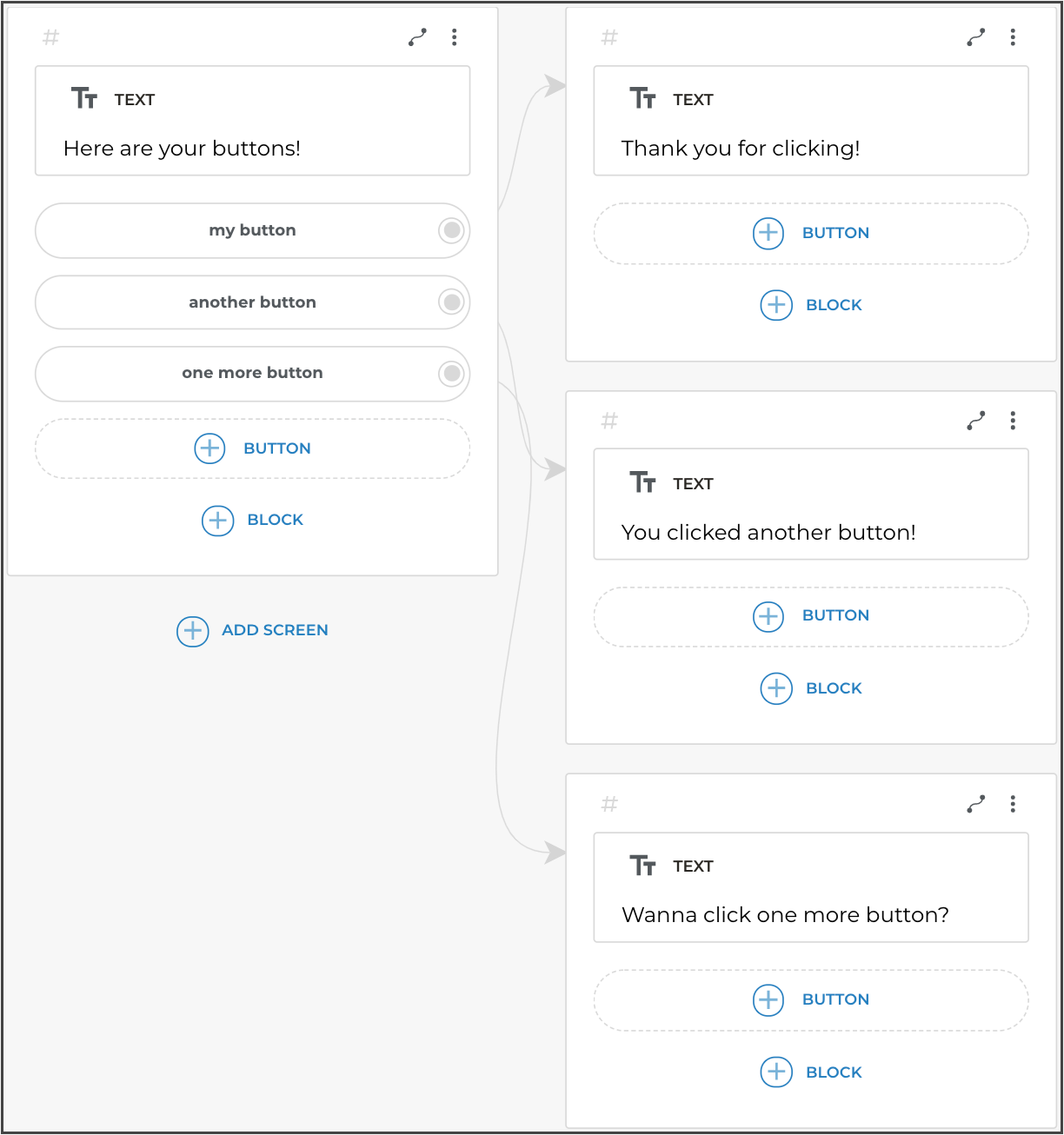Click connection path icon on 'You clicked another button' screen
Screen dimensions: 1064x1135
click(x=976, y=421)
